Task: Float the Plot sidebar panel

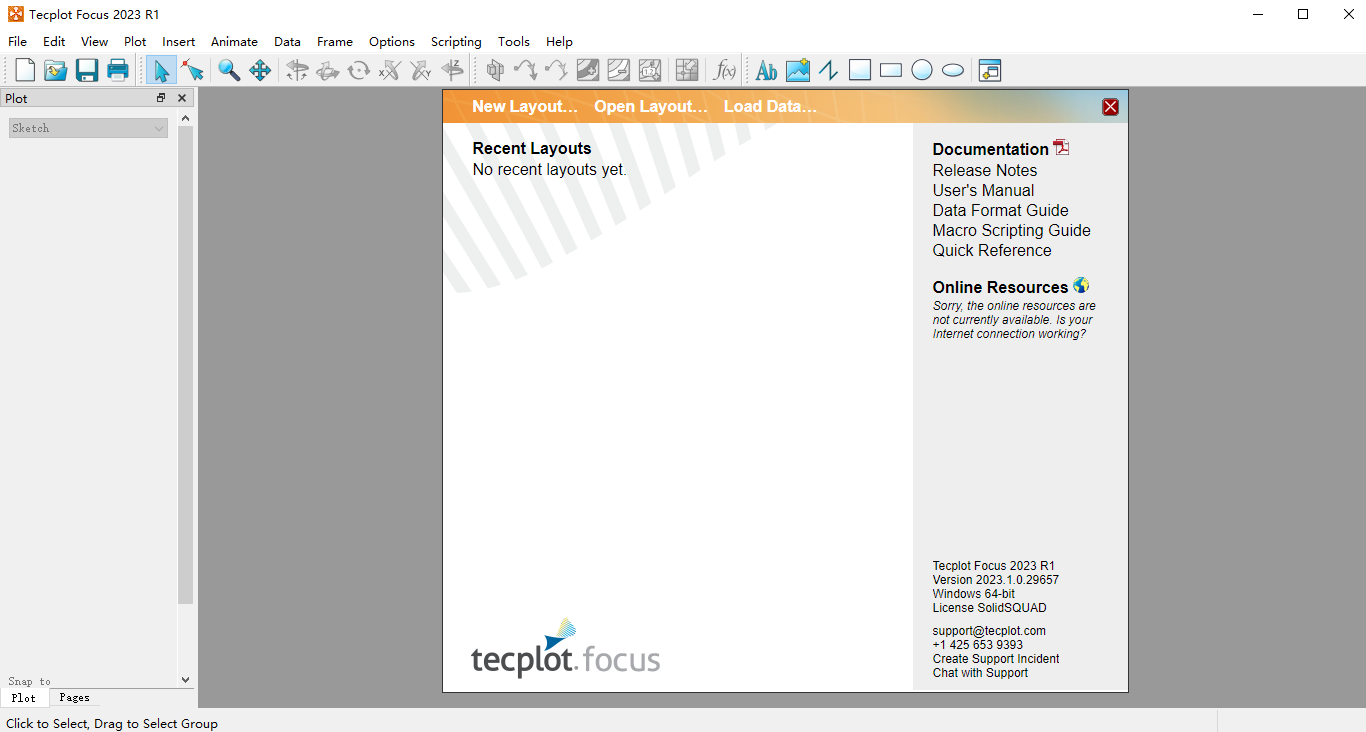Action: click(x=161, y=98)
